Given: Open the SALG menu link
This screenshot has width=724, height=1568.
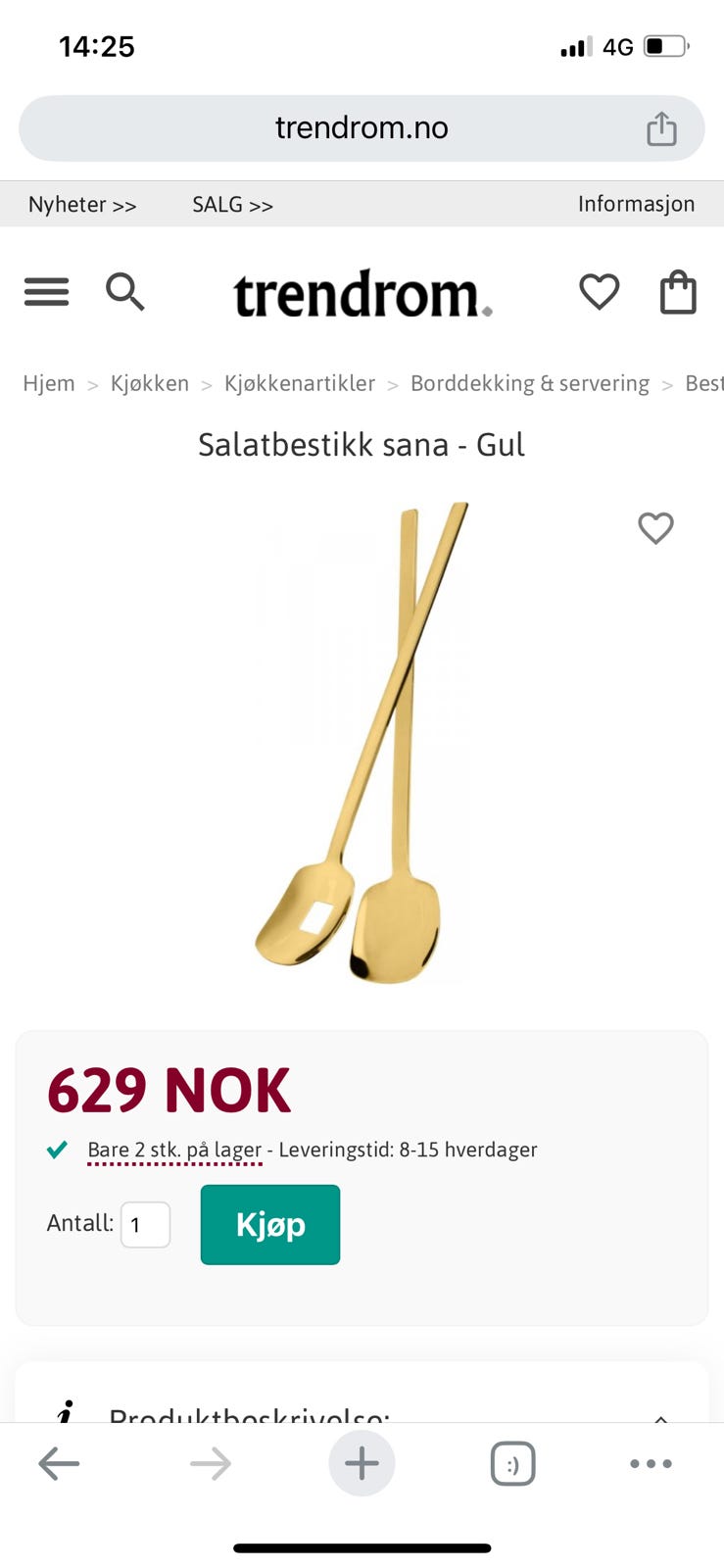Looking at the screenshot, I should (x=232, y=204).
